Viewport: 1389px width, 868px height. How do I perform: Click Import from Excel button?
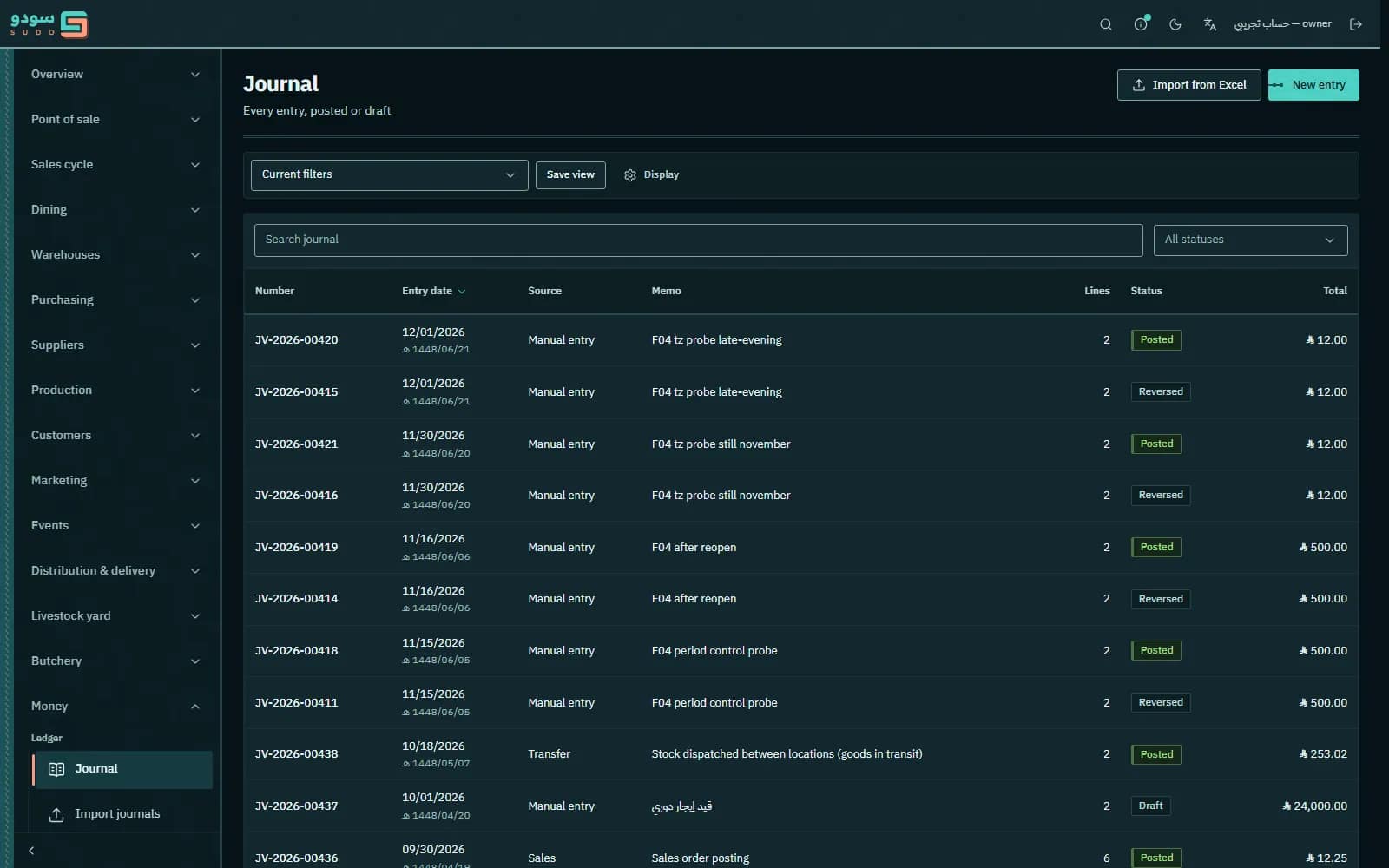pos(1188,85)
